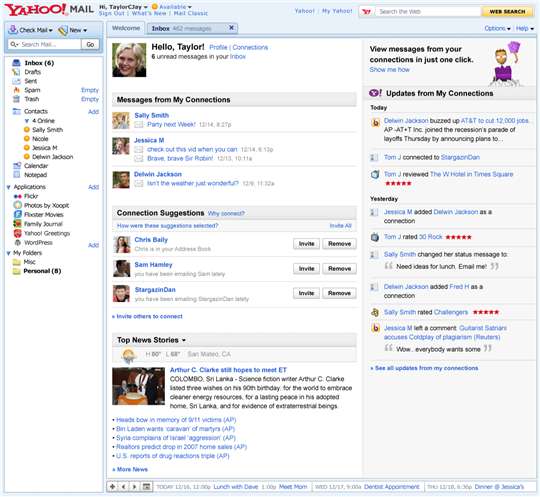Image resolution: width=540 pixels, height=497 pixels.
Task: Close the Inbox tab
Action: coord(232,28)
